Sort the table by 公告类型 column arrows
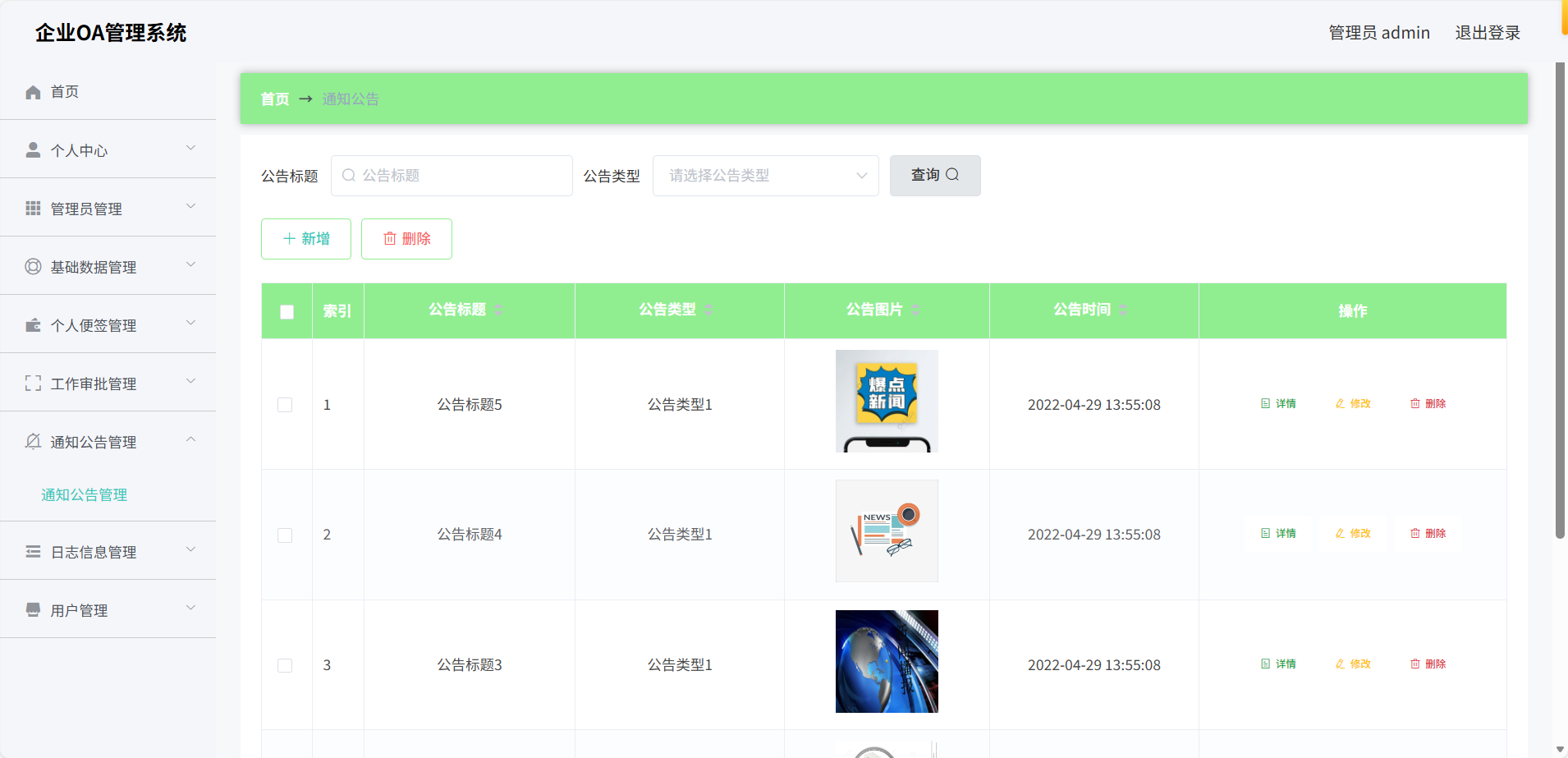This screenshot has width=1568, height=758. tap(708, 310)
